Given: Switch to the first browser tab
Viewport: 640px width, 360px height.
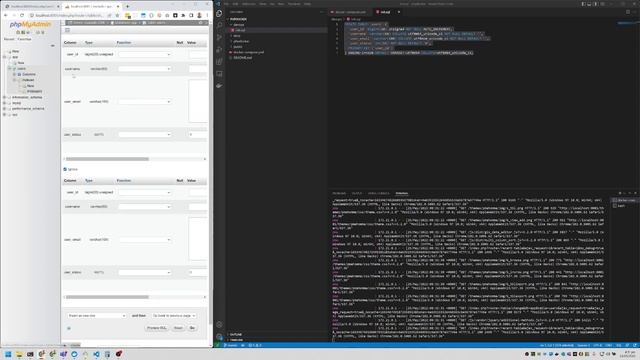Looking at the screenshot, I should (31, 7).
